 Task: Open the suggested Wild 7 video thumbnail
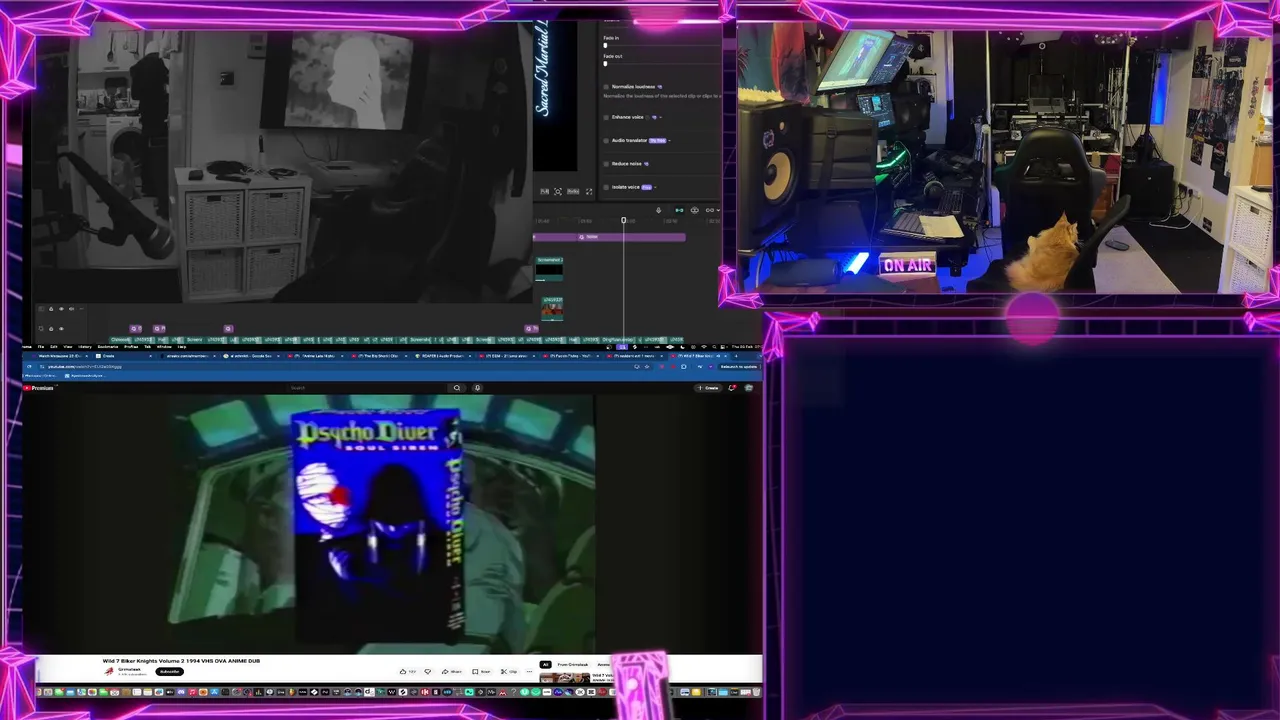tap(565, 678)
